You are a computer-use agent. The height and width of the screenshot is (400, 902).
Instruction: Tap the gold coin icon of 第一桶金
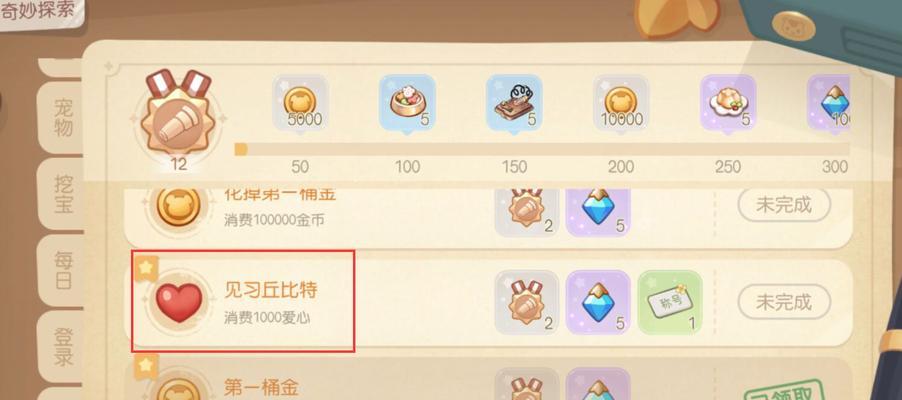tap(179, 388)
